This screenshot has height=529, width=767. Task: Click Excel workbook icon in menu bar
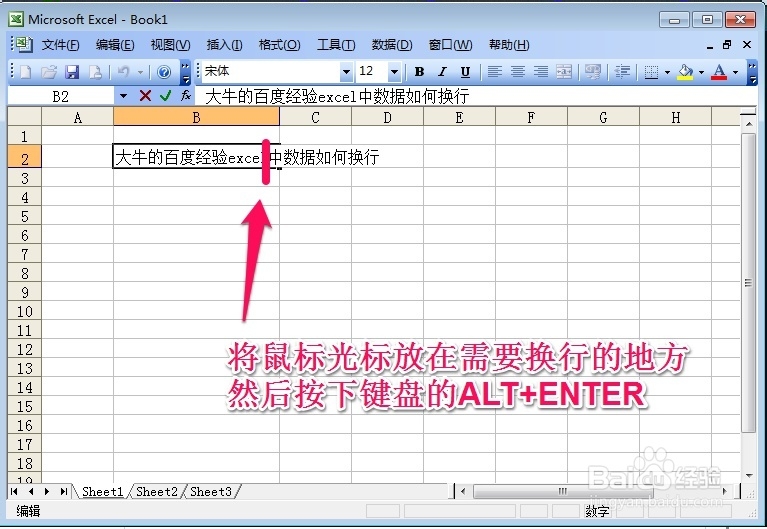[23, 45]
